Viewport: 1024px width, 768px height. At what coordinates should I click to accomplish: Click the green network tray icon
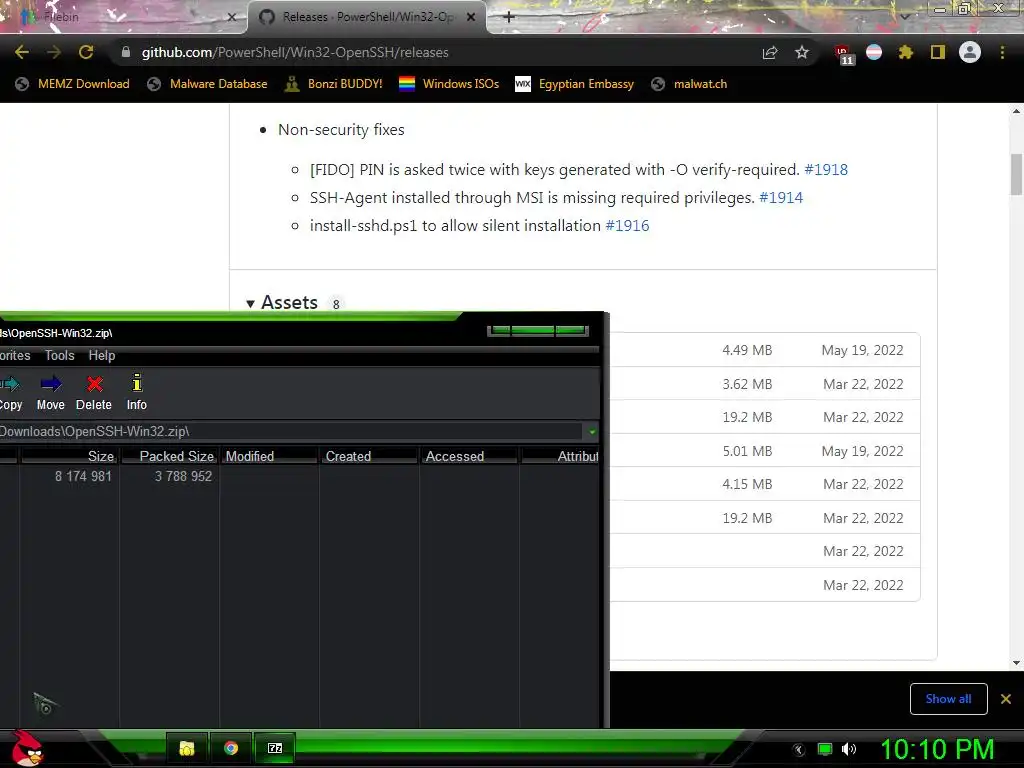click(825, 749)
